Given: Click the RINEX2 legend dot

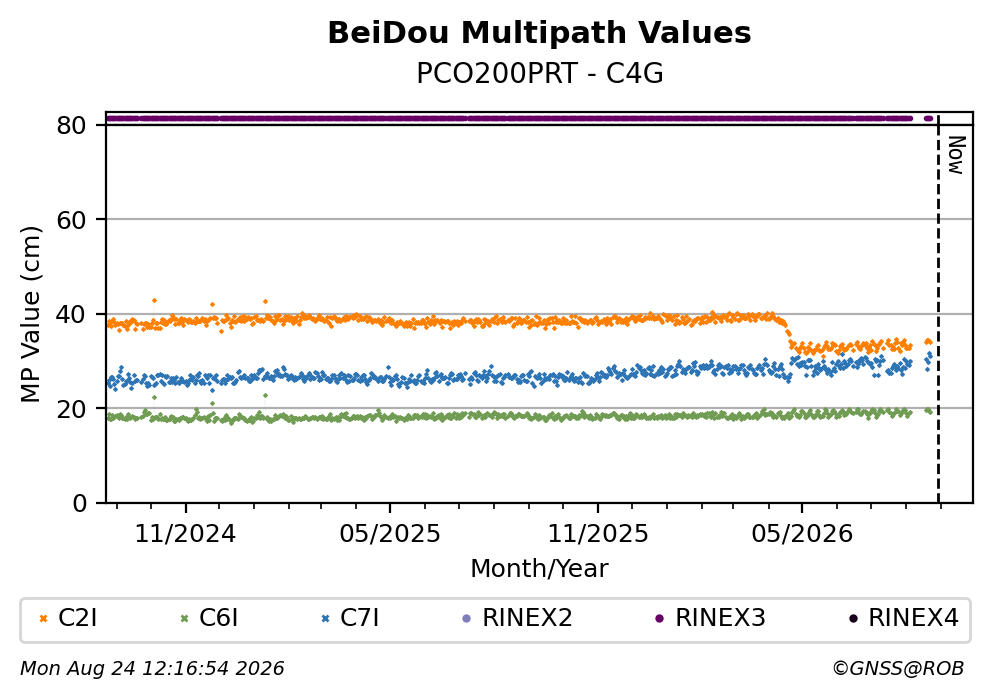Looking at the screenshot, I should [467, 619].
